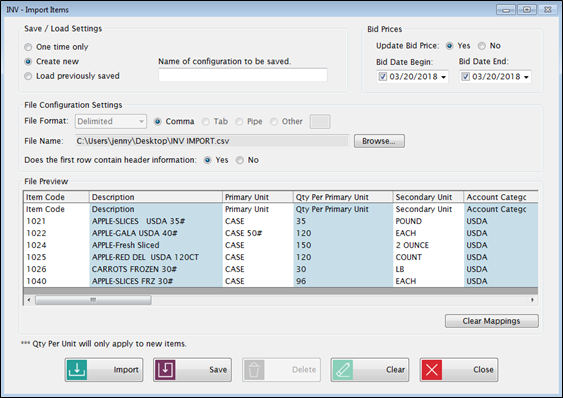Click the Qty Per Primary Unit column header
563x398 pixels.
point(343,197)
